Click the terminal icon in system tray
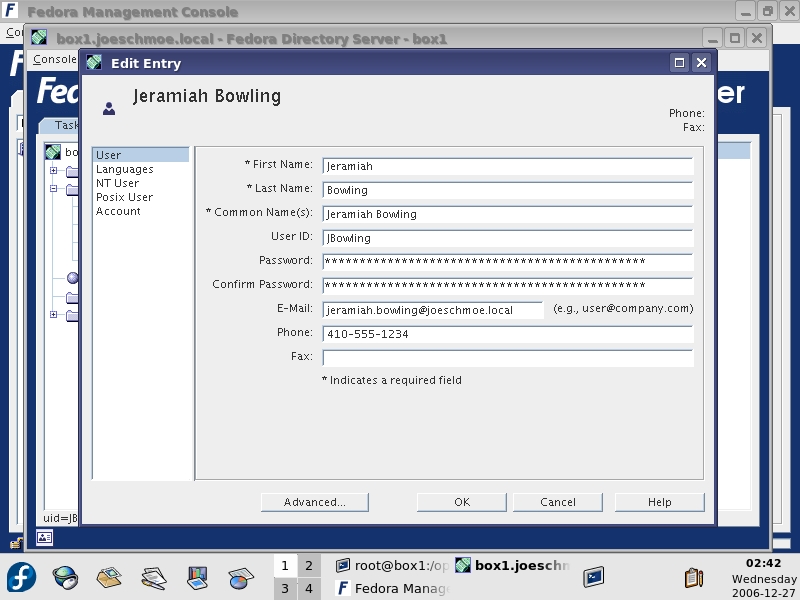 [594, 576]
